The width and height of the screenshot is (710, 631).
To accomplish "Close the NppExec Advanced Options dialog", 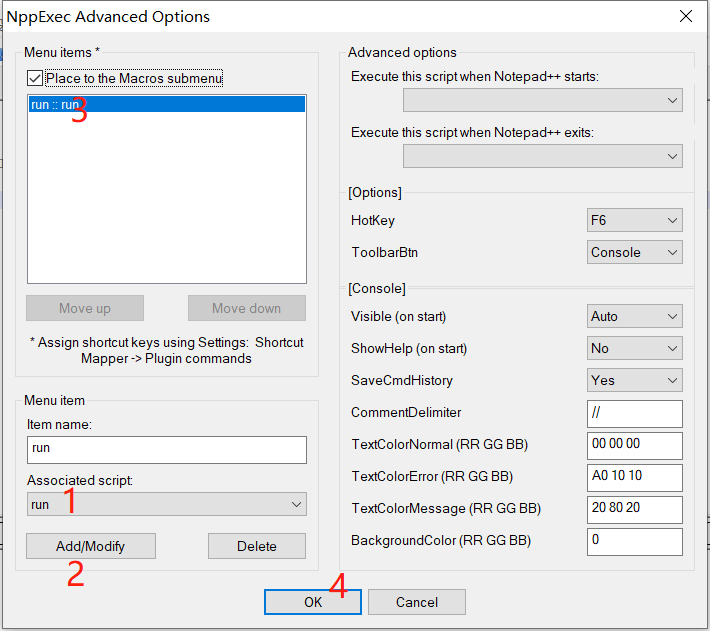I will coord(686,16).
